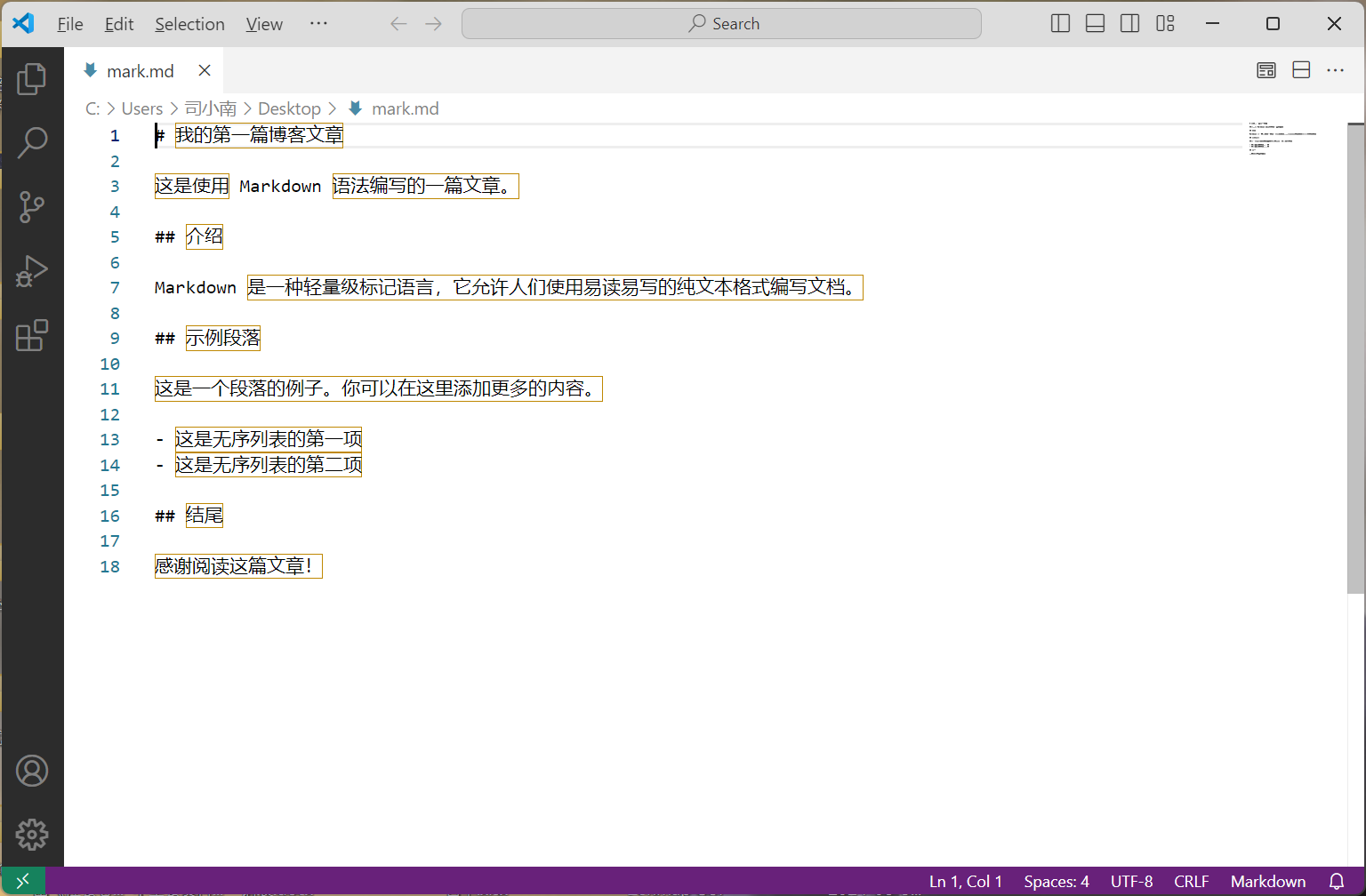Toggle secondary side bar visibility

pyautogui.click(x=1129, y=24)
